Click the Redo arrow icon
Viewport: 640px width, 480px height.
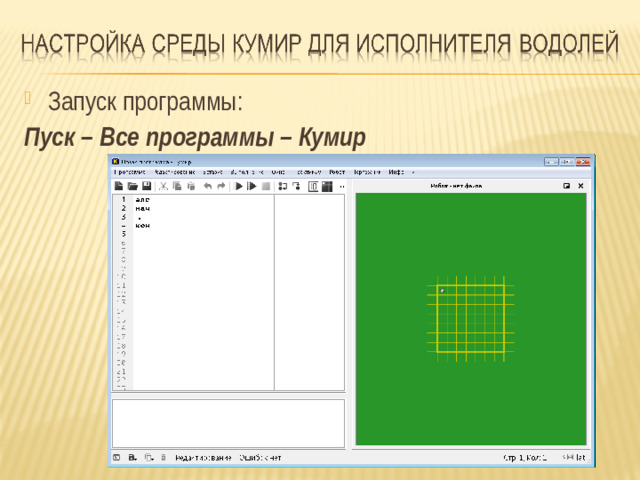click(x=221, y=186)
